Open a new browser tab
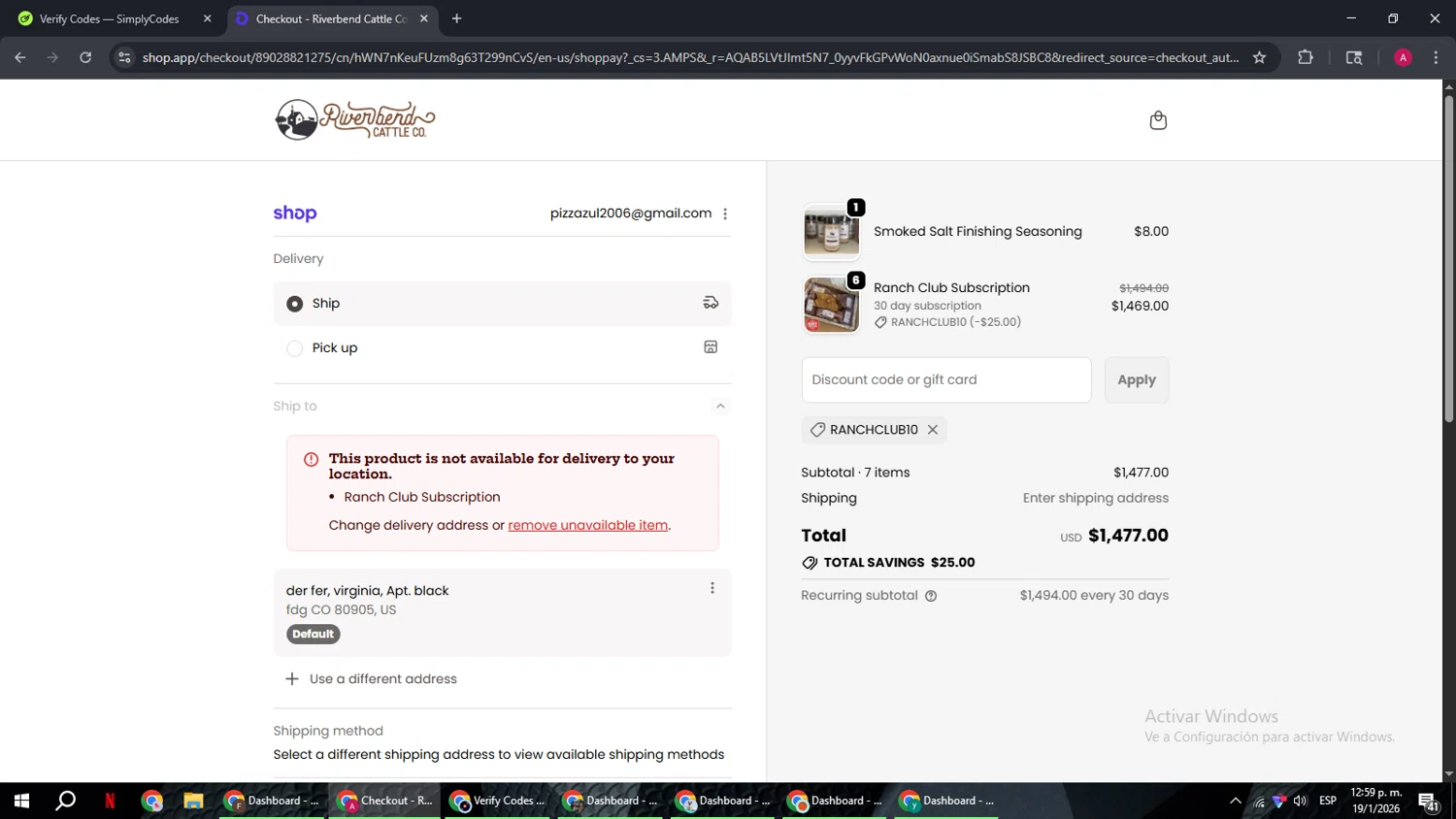 click(456, 18)
